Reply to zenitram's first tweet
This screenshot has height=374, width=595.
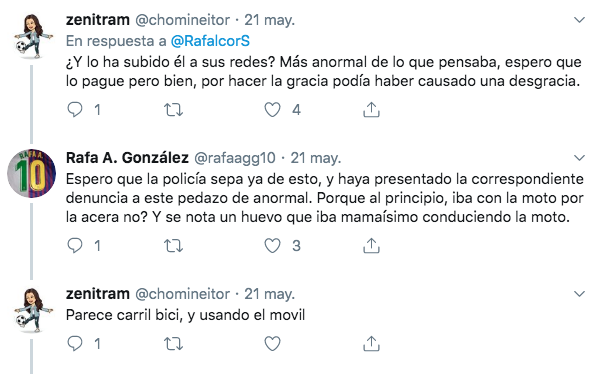[x=75, y=110]
